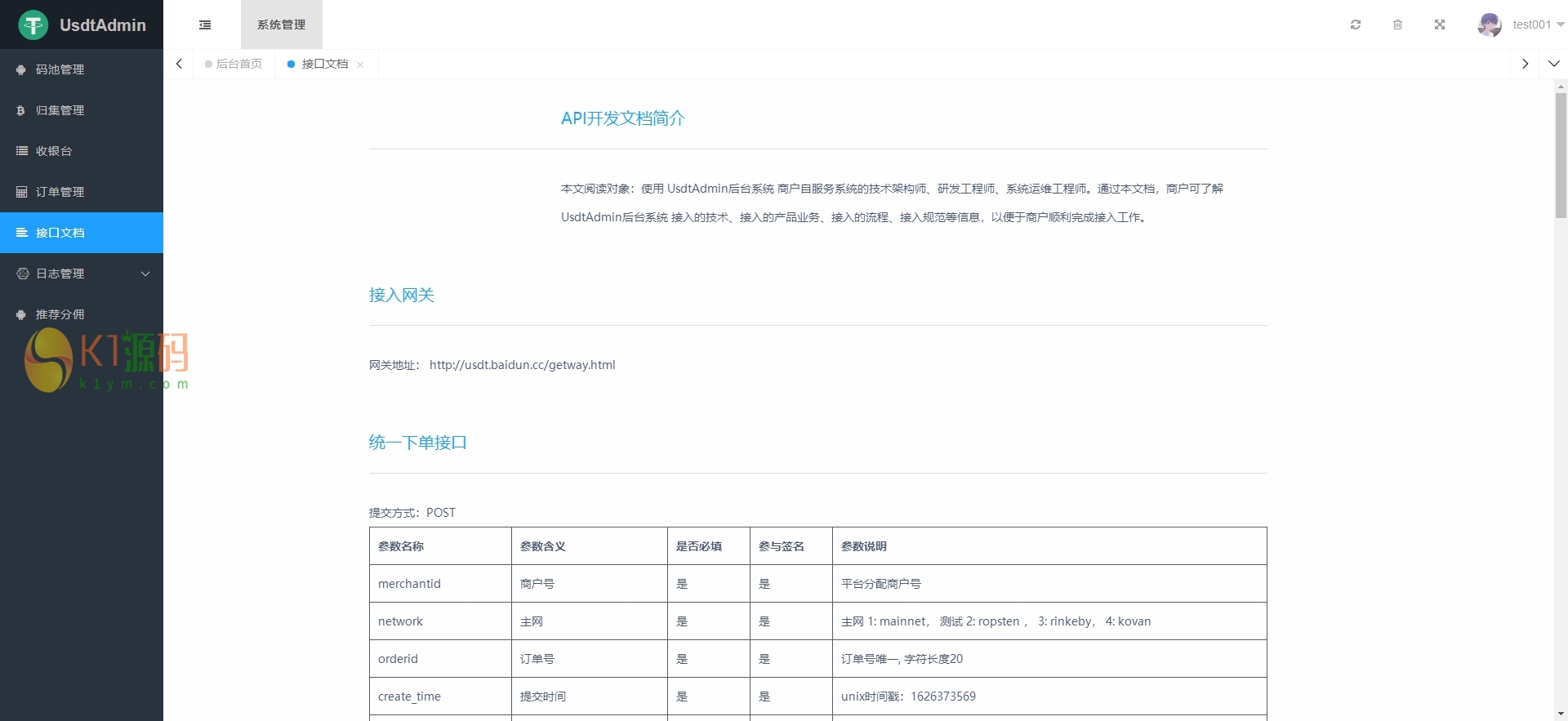The width and height of the screenshot is (1568, 721).
Task: Click the 参与签名 column header
Action: coord(791,546)
